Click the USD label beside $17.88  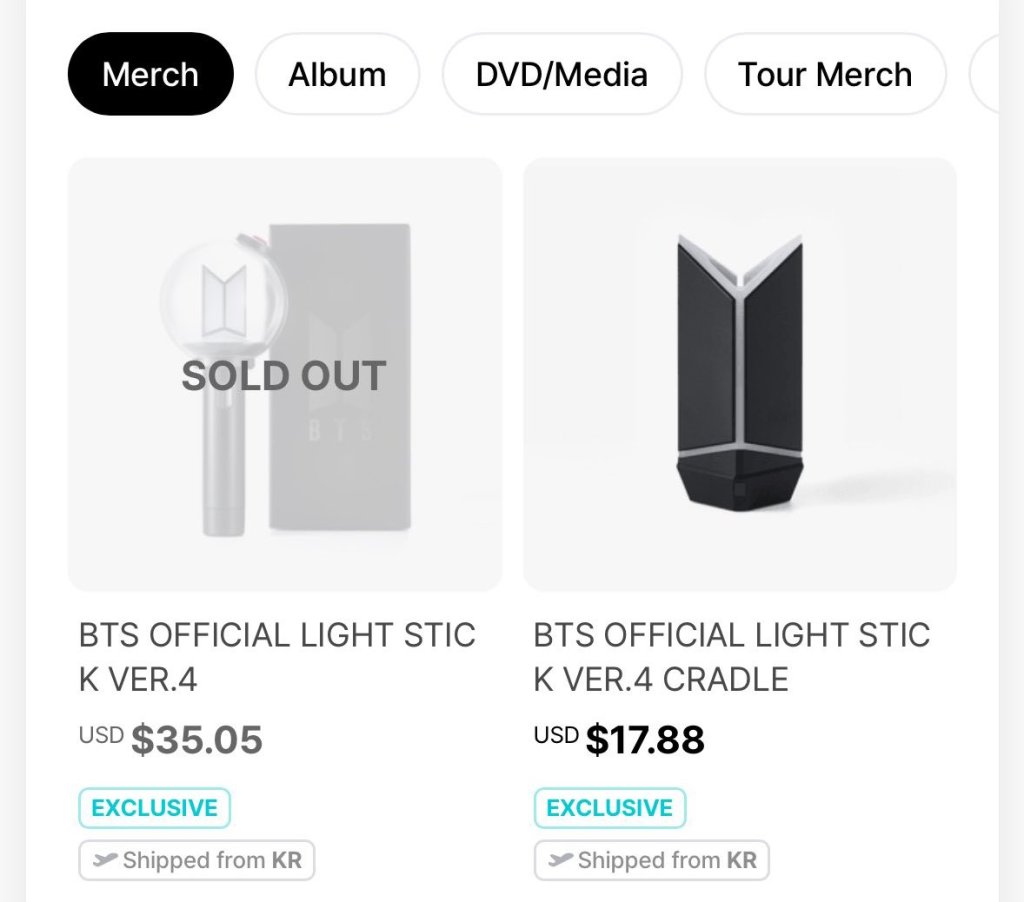tap(556, 736)
